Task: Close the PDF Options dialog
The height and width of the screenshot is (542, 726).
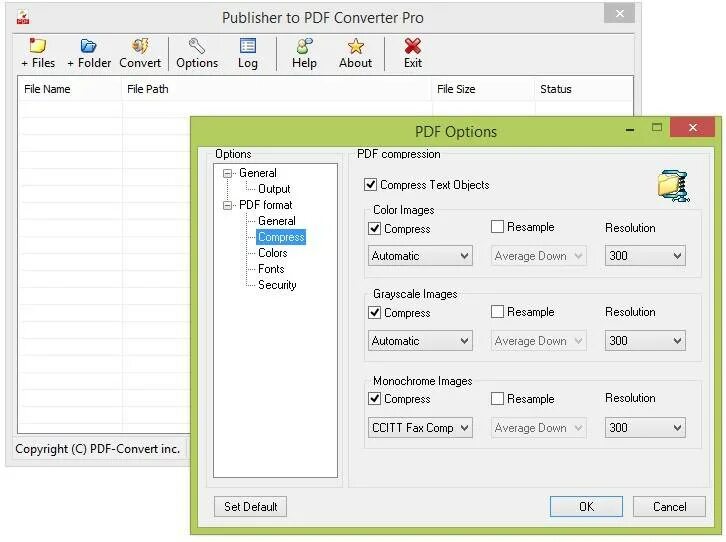Action: [x=693, y=127]
